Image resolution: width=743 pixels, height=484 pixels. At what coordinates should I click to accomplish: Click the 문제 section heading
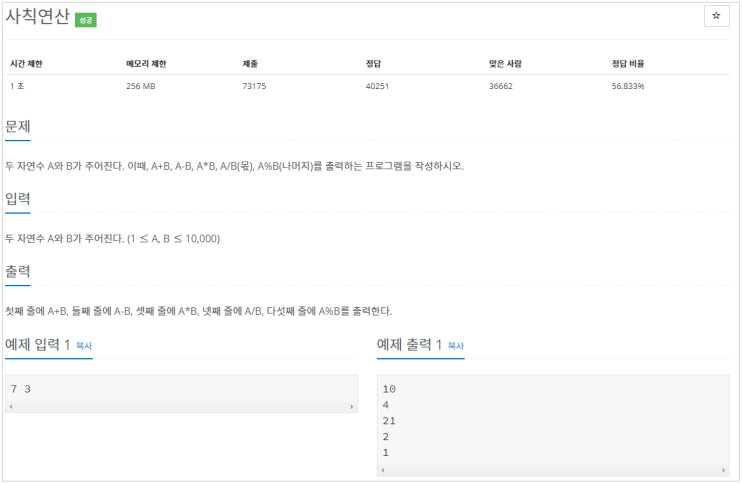coord(18,126)
